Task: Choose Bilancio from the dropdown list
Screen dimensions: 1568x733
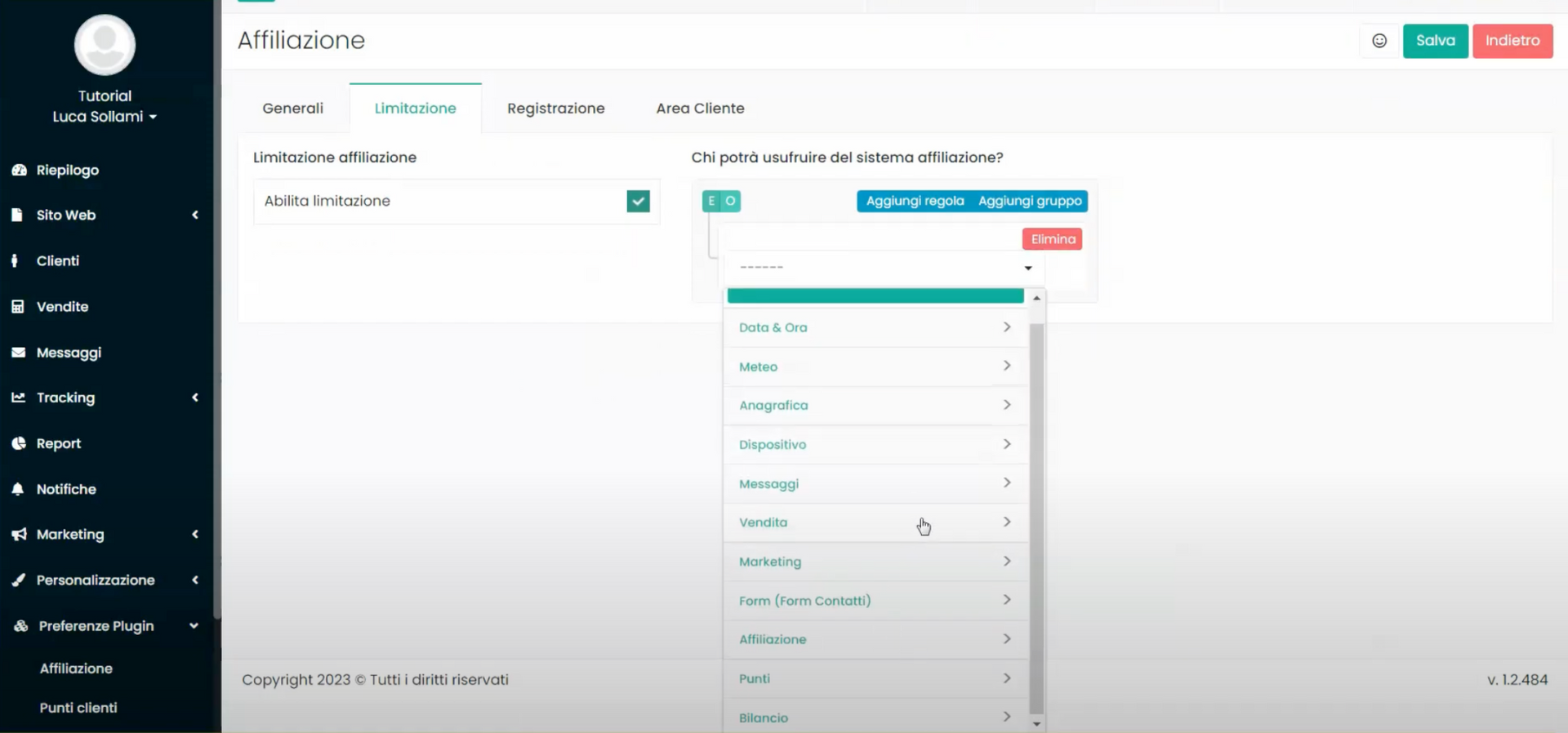Action: [x=875, y=717]
